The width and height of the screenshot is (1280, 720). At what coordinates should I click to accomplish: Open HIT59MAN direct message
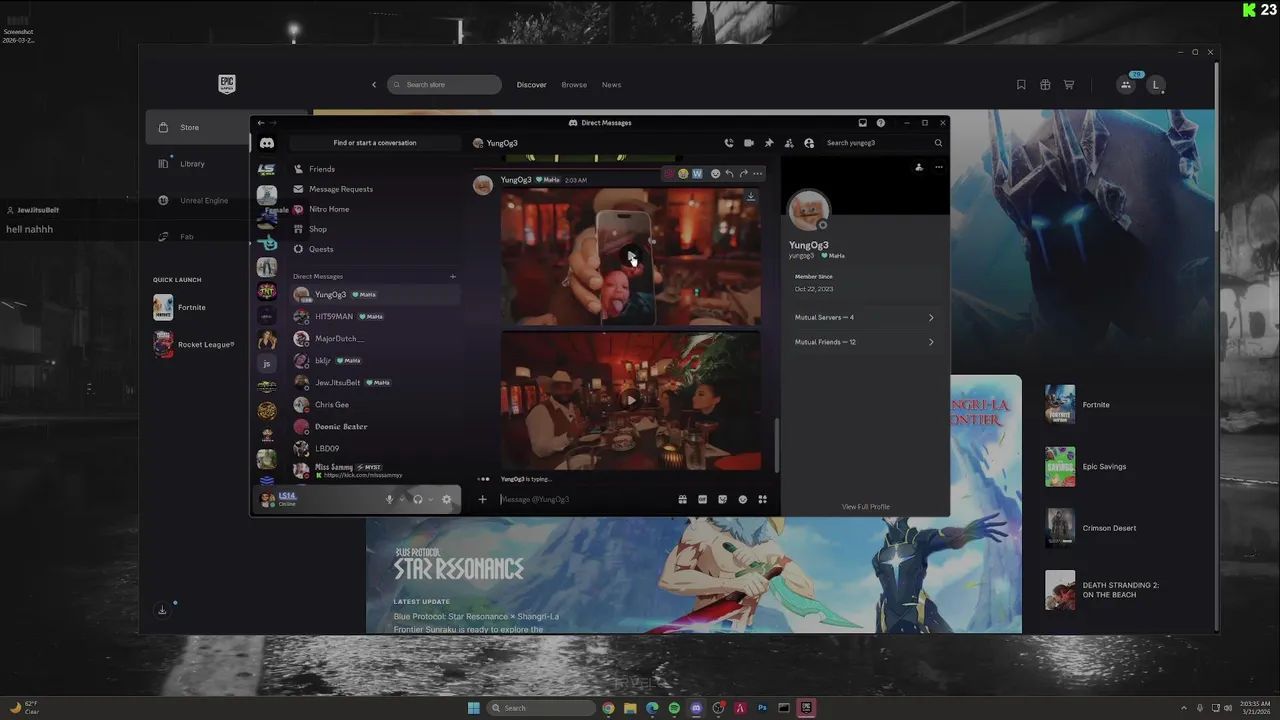point(375,316)
